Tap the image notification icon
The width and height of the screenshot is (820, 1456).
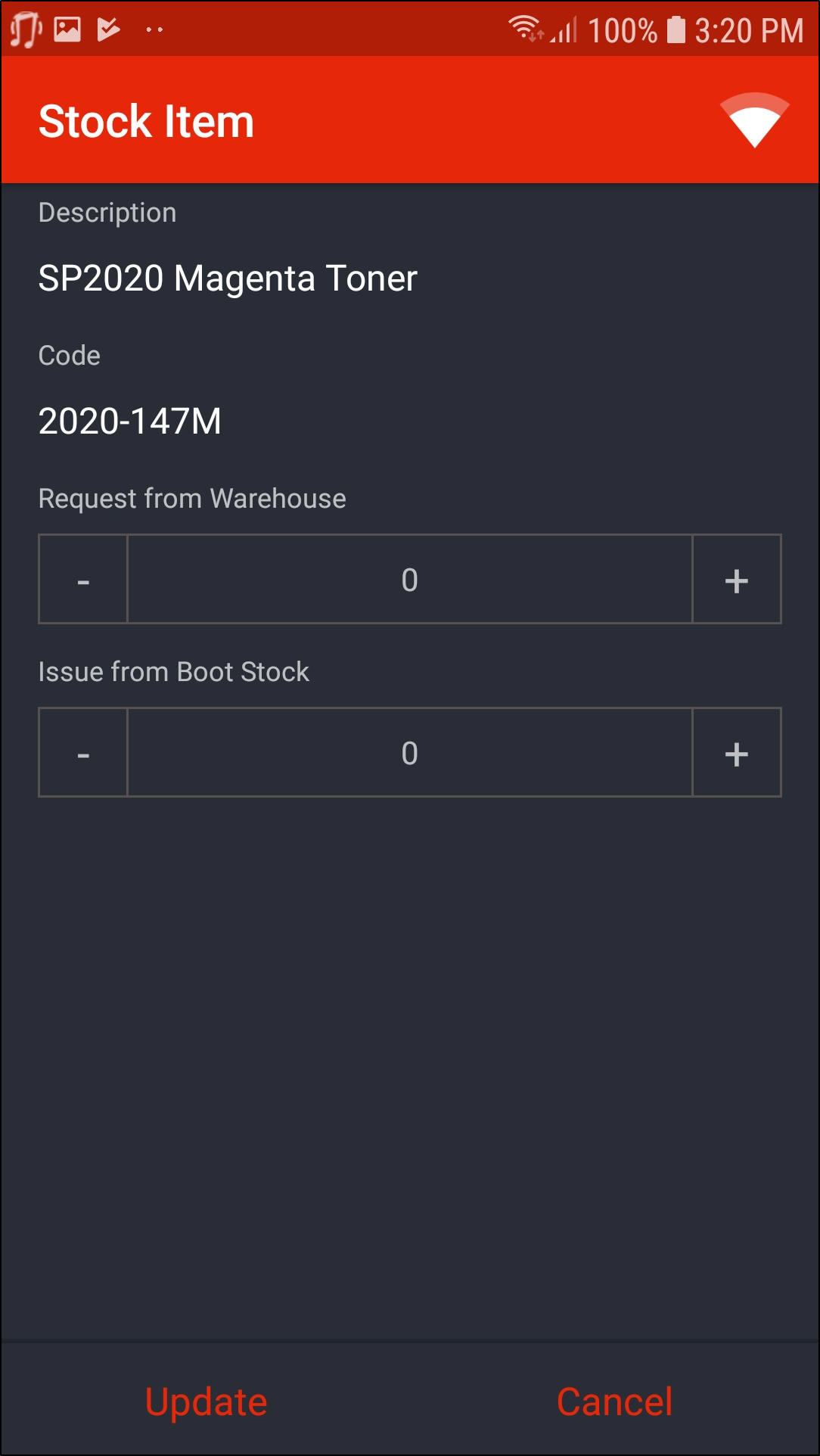click(x=67, y=30)
